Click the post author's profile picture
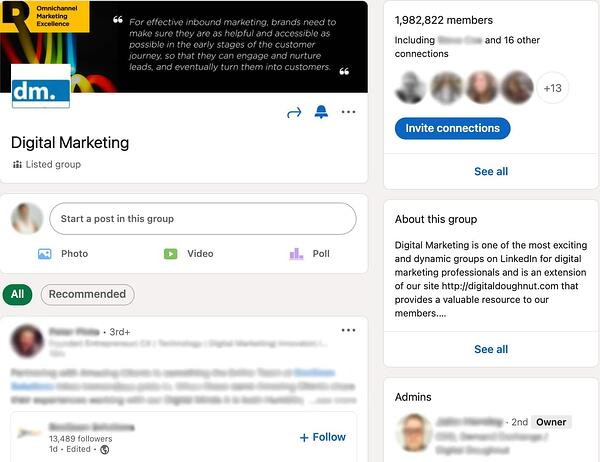 coord(27,342)
